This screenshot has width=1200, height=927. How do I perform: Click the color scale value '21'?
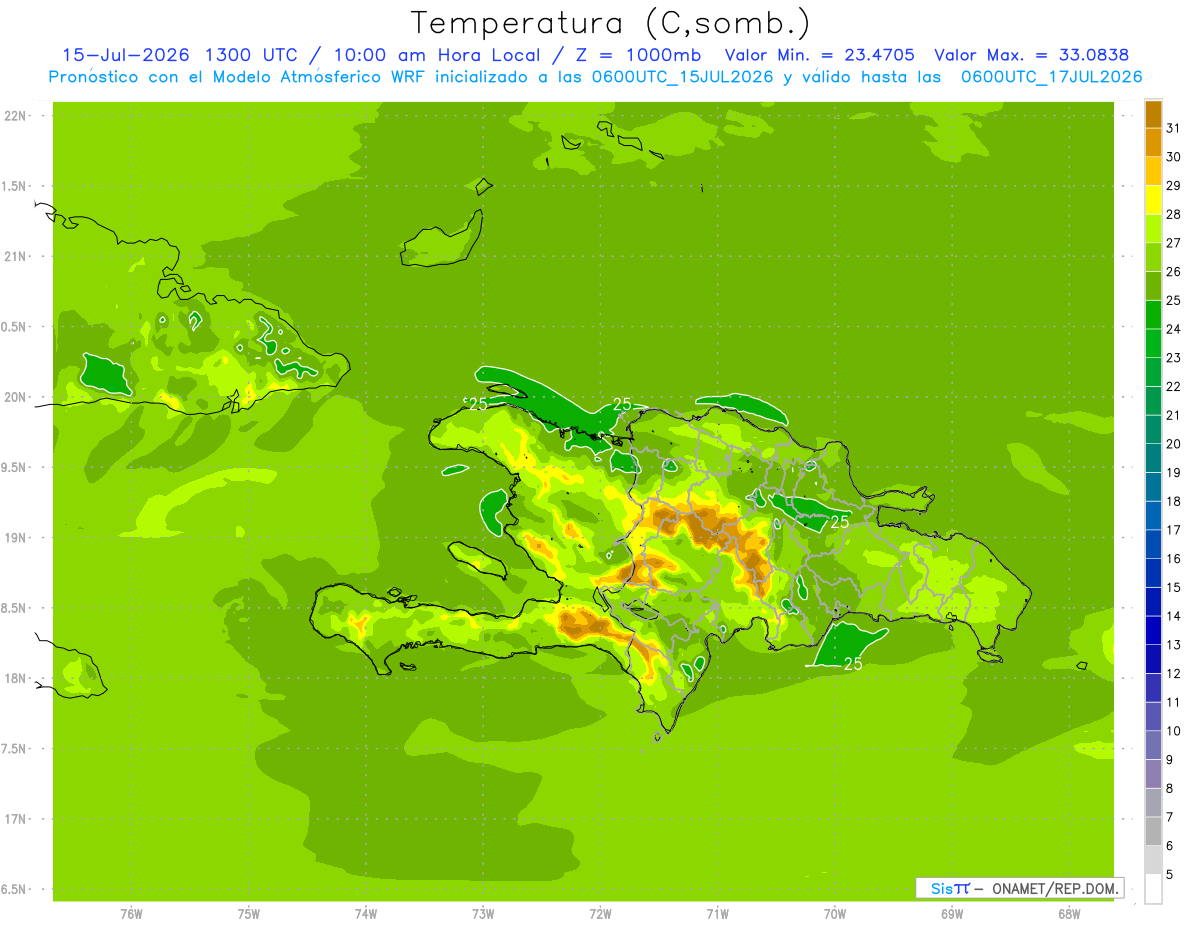(x=1175, y=415)
